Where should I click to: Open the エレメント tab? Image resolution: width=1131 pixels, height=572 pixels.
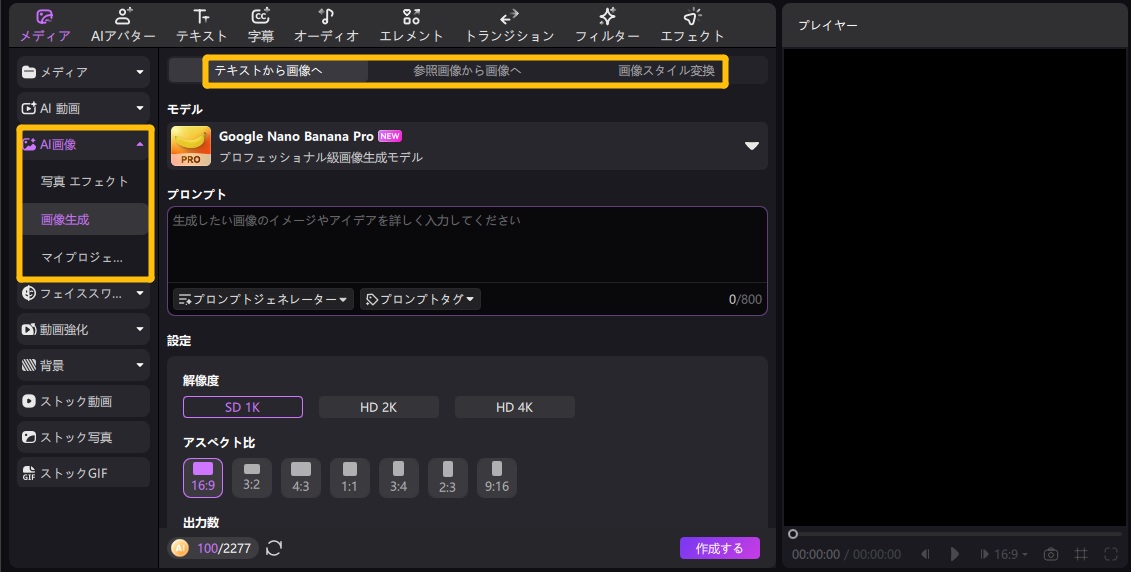pyautogui.click(x=411, y=26)
